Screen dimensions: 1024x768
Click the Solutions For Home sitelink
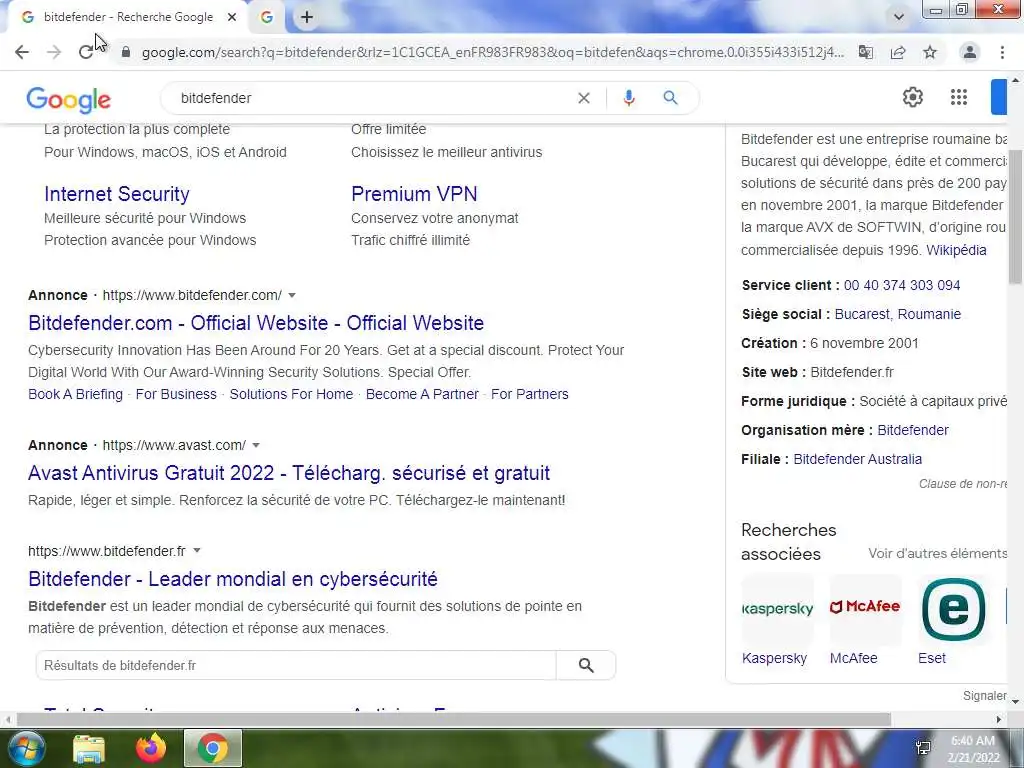tap(291, 394)
